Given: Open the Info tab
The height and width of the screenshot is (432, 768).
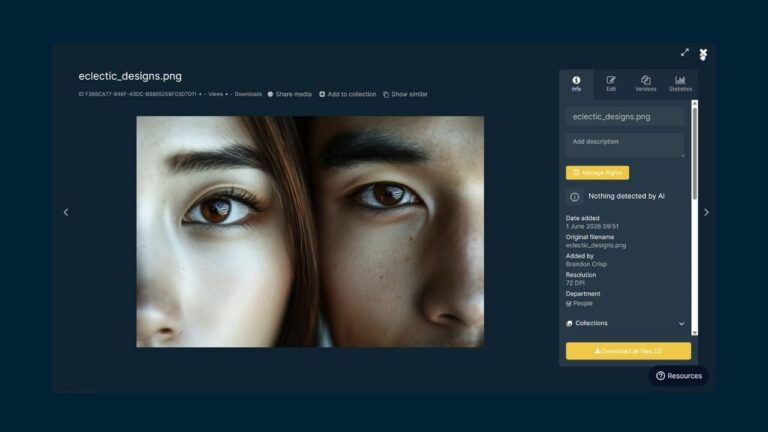Looking at the screenshot, I should point(576,84).
